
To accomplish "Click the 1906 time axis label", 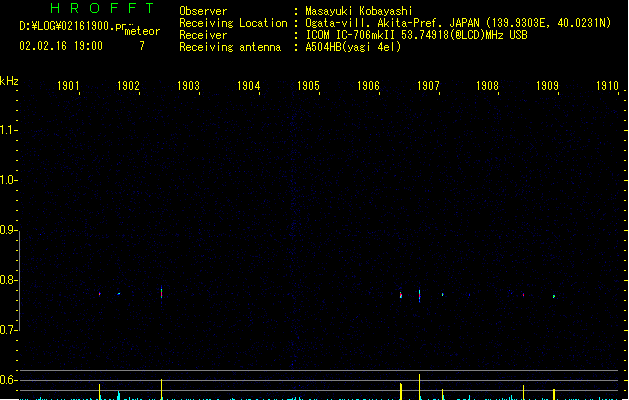I will pyautogui.click(x=368, y=85).
